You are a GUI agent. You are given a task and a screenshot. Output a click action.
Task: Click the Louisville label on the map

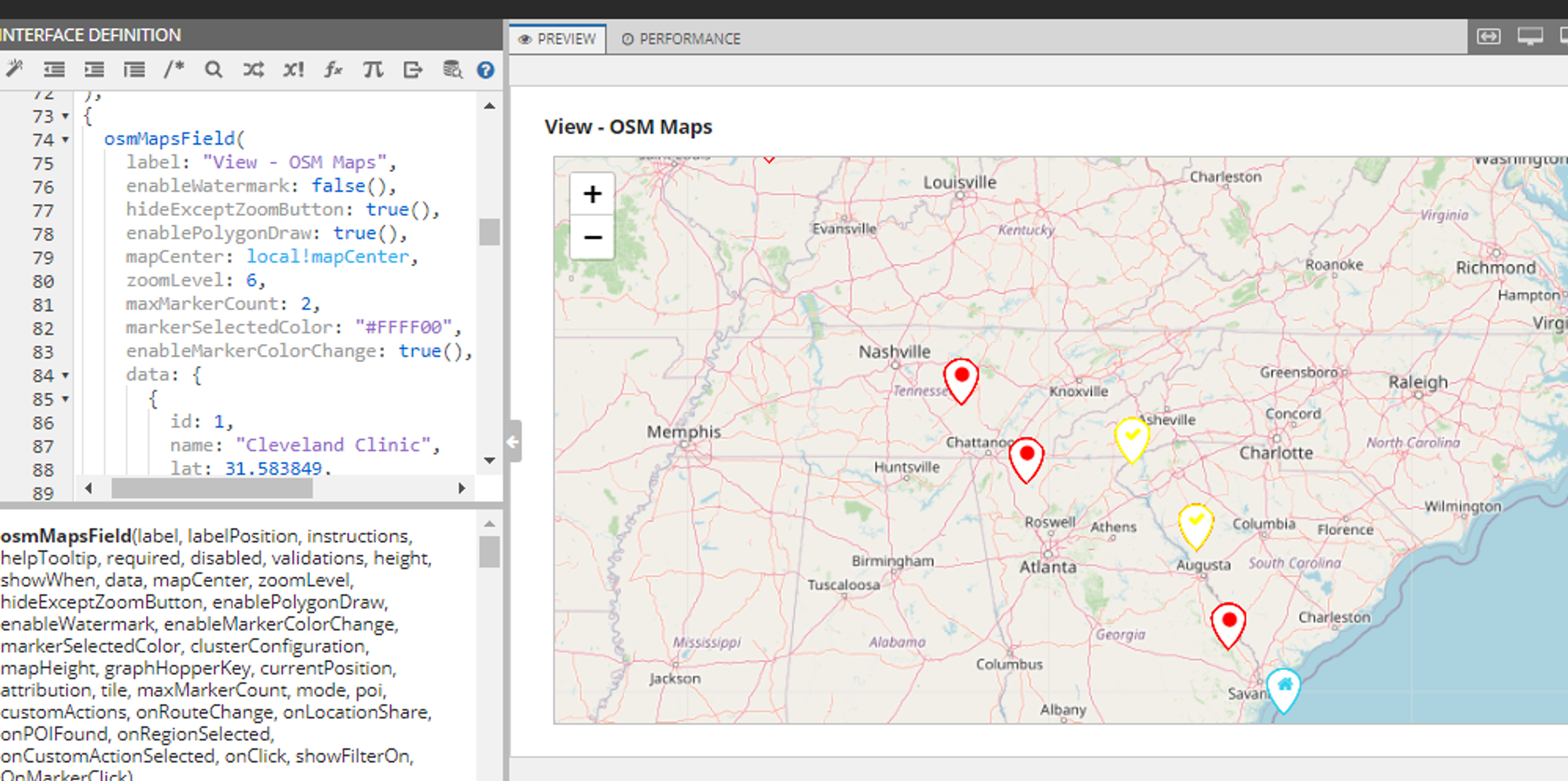(960, 182)
